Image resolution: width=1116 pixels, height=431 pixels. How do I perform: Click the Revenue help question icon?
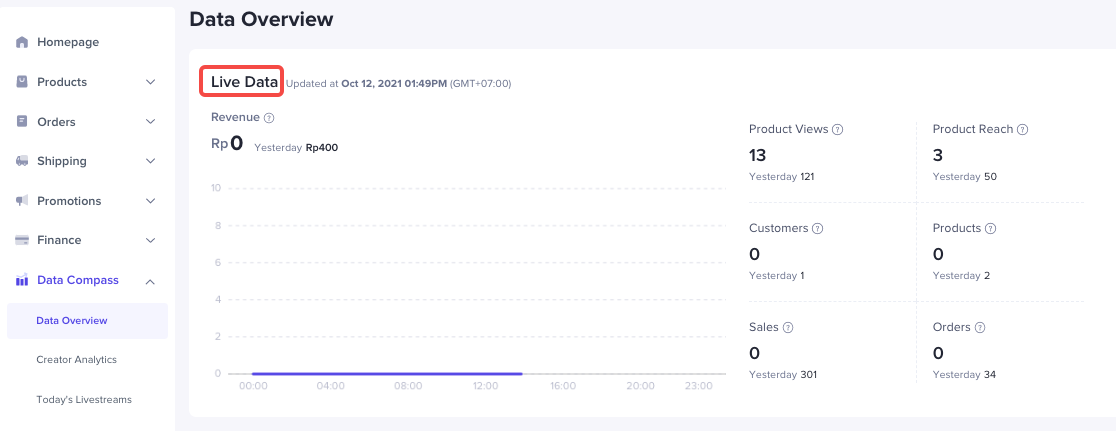[x=269, y=118]
